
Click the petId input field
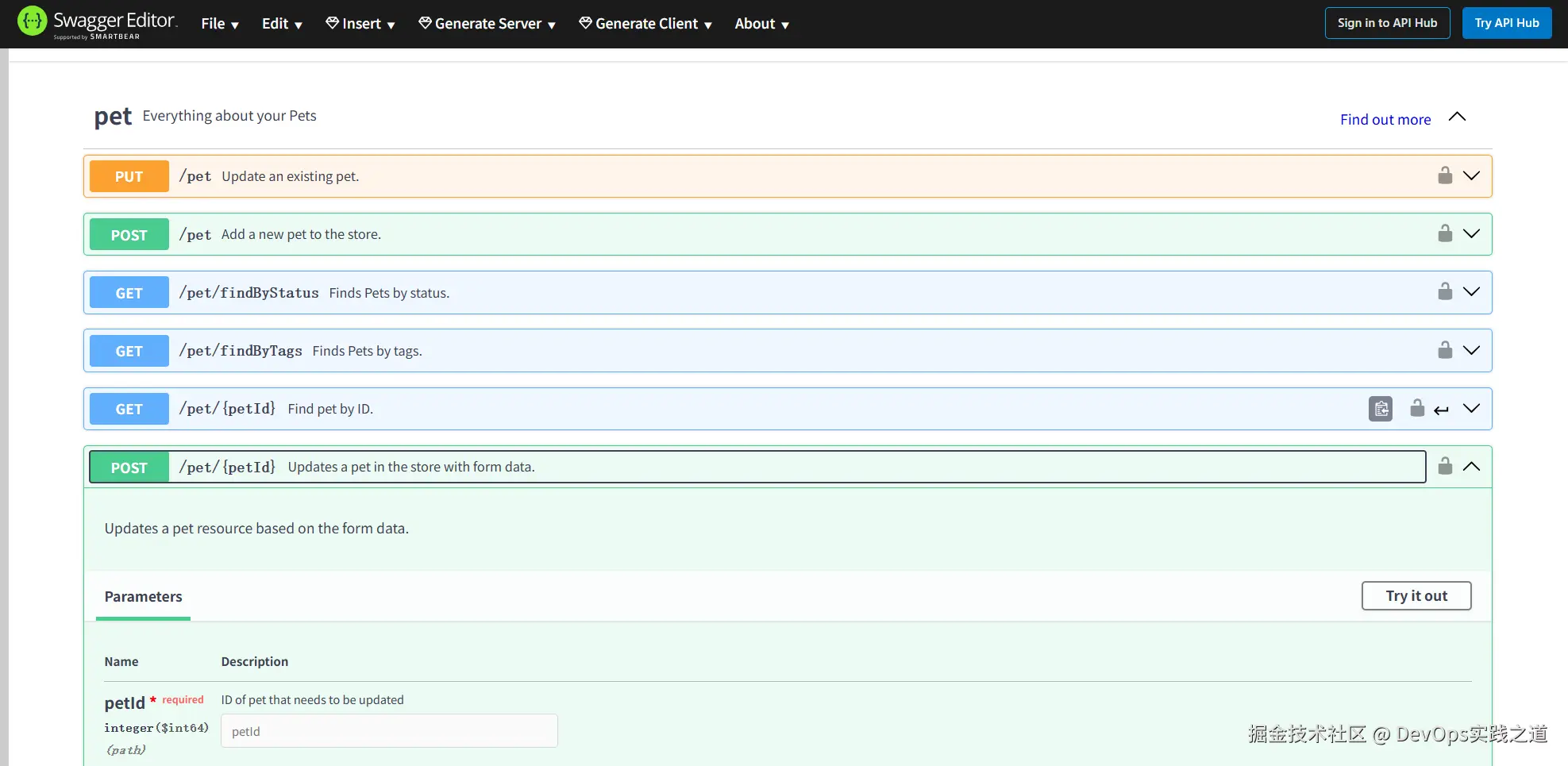tap(389, 731)
